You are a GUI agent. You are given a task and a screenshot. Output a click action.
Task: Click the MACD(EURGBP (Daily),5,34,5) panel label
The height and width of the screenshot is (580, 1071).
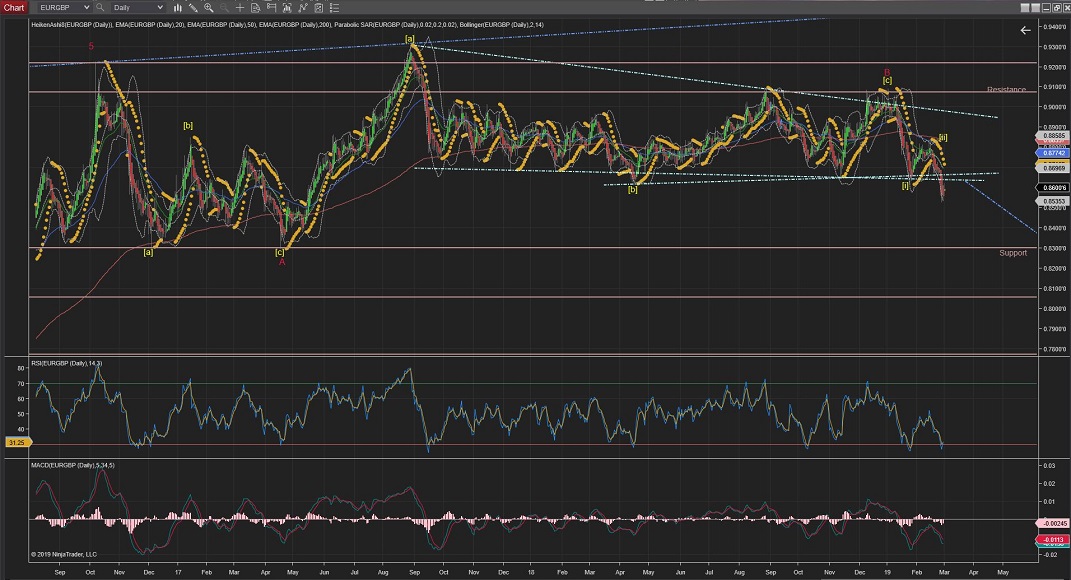coord(72,465)
